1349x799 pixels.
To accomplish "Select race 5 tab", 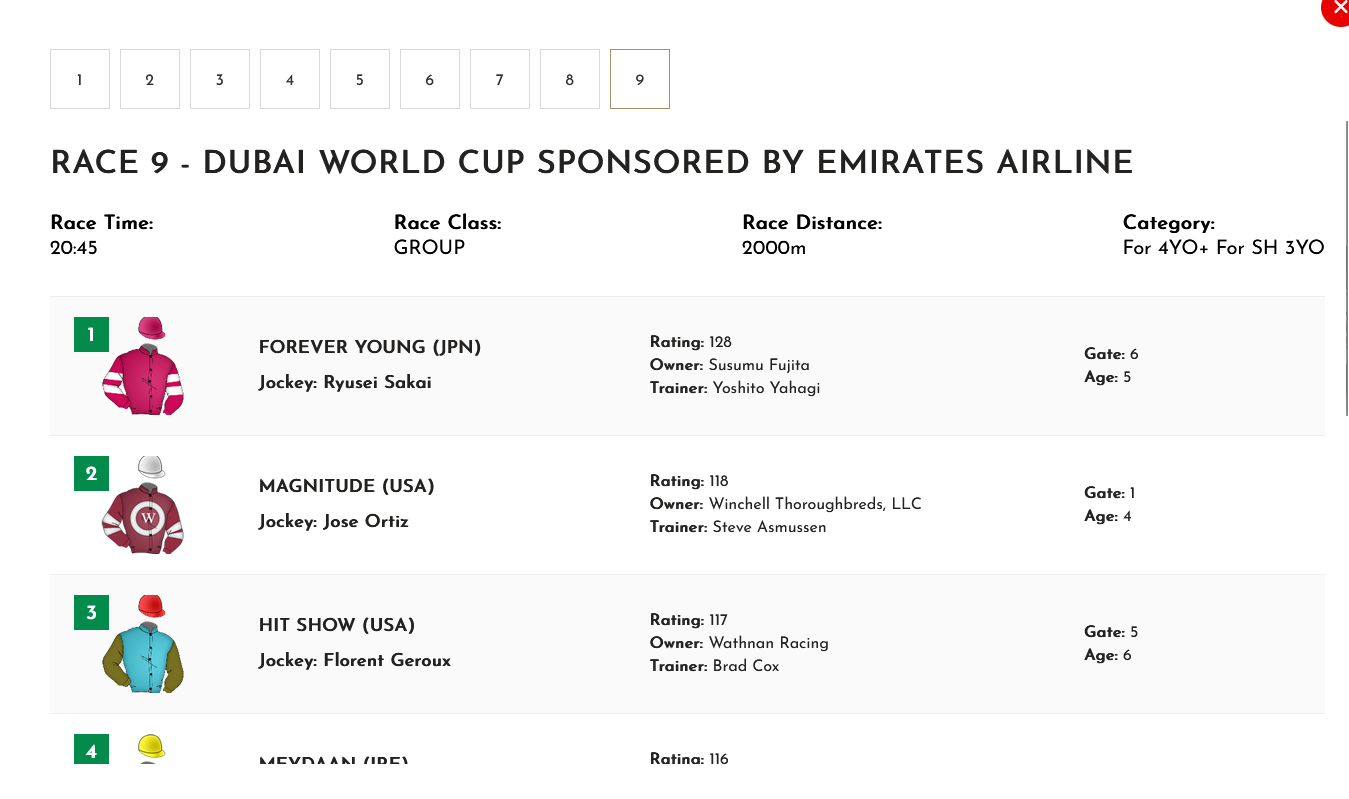I will [x=360, y=79].
